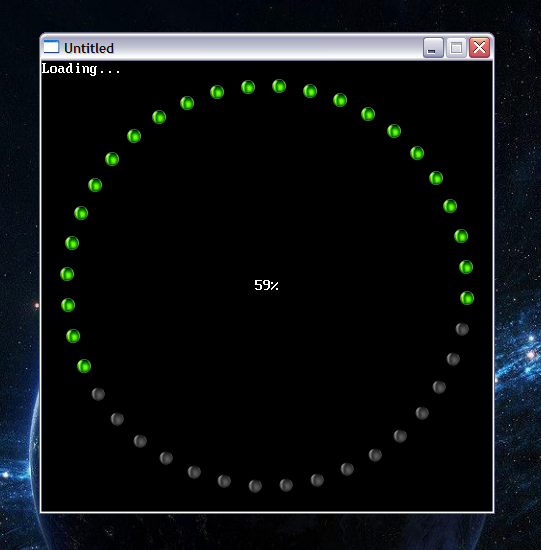Image resolution: width=541 pixels, height=550 pixels.
Task: Click the Loading... text label
Action: click(81, 69)
